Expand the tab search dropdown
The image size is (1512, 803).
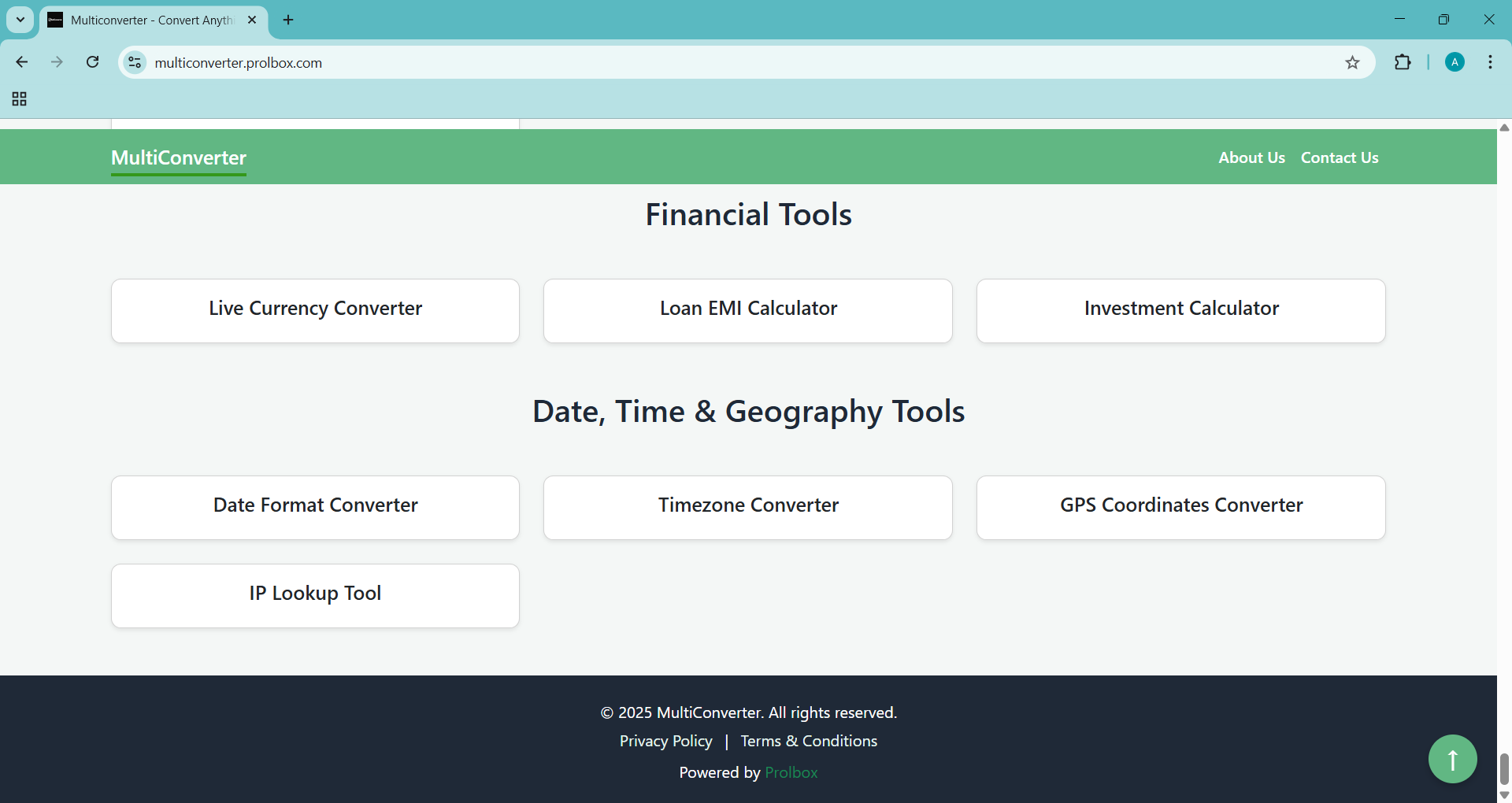click(20, 20)
